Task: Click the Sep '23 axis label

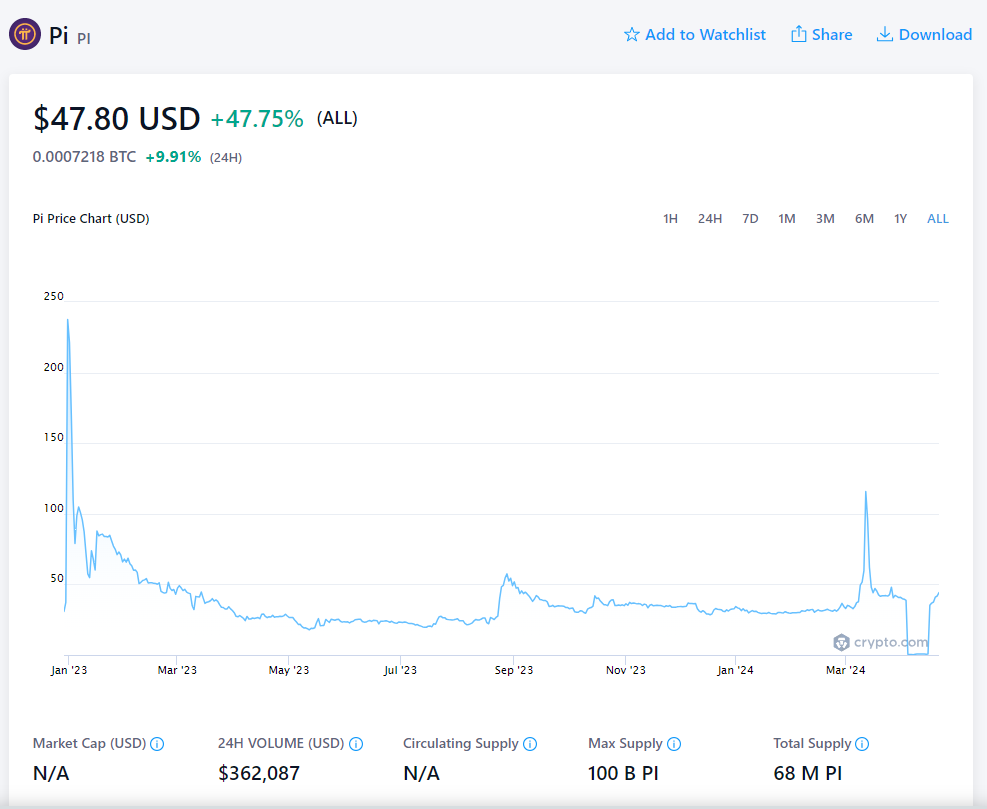Action: [x=514, y=670]
